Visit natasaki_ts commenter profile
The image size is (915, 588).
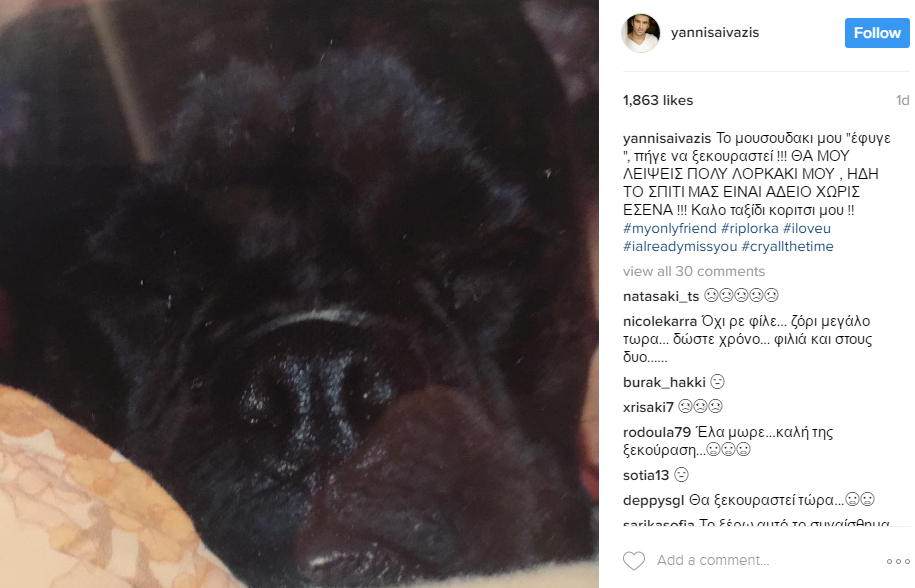click(661, 296)
